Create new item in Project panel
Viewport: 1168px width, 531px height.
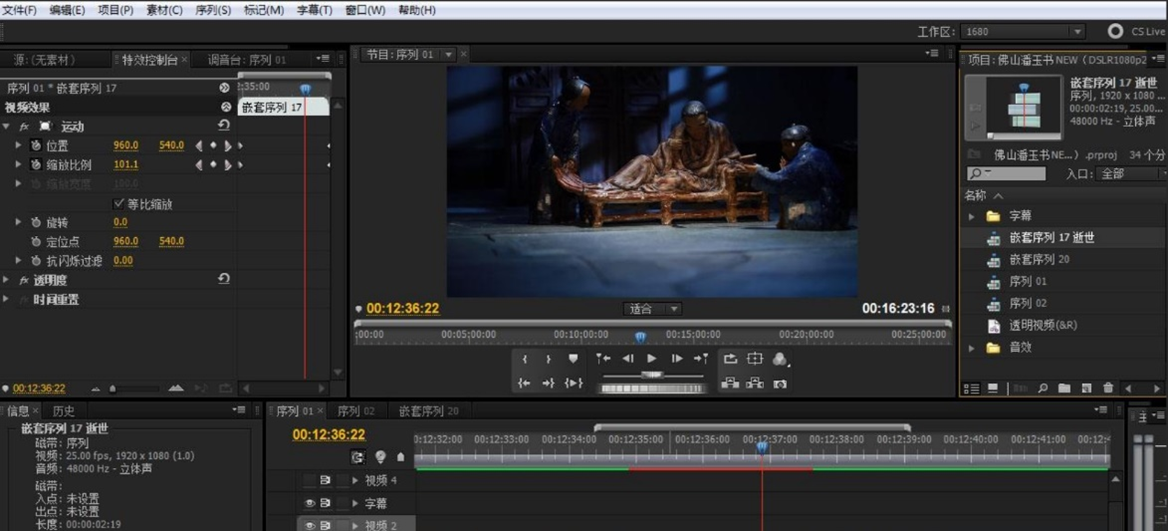pyautogui.click(x=1086, y=388)
